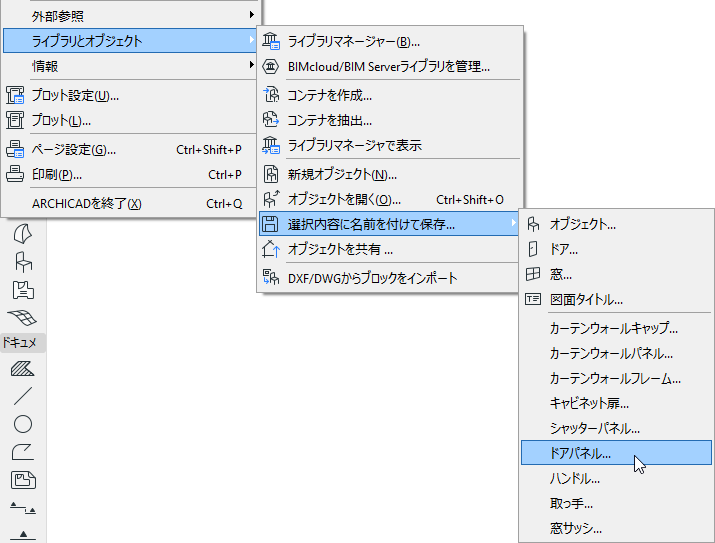Click ドアパネル... in the save submenu
This screenshot has height=543, width=715.
(581, 453)
